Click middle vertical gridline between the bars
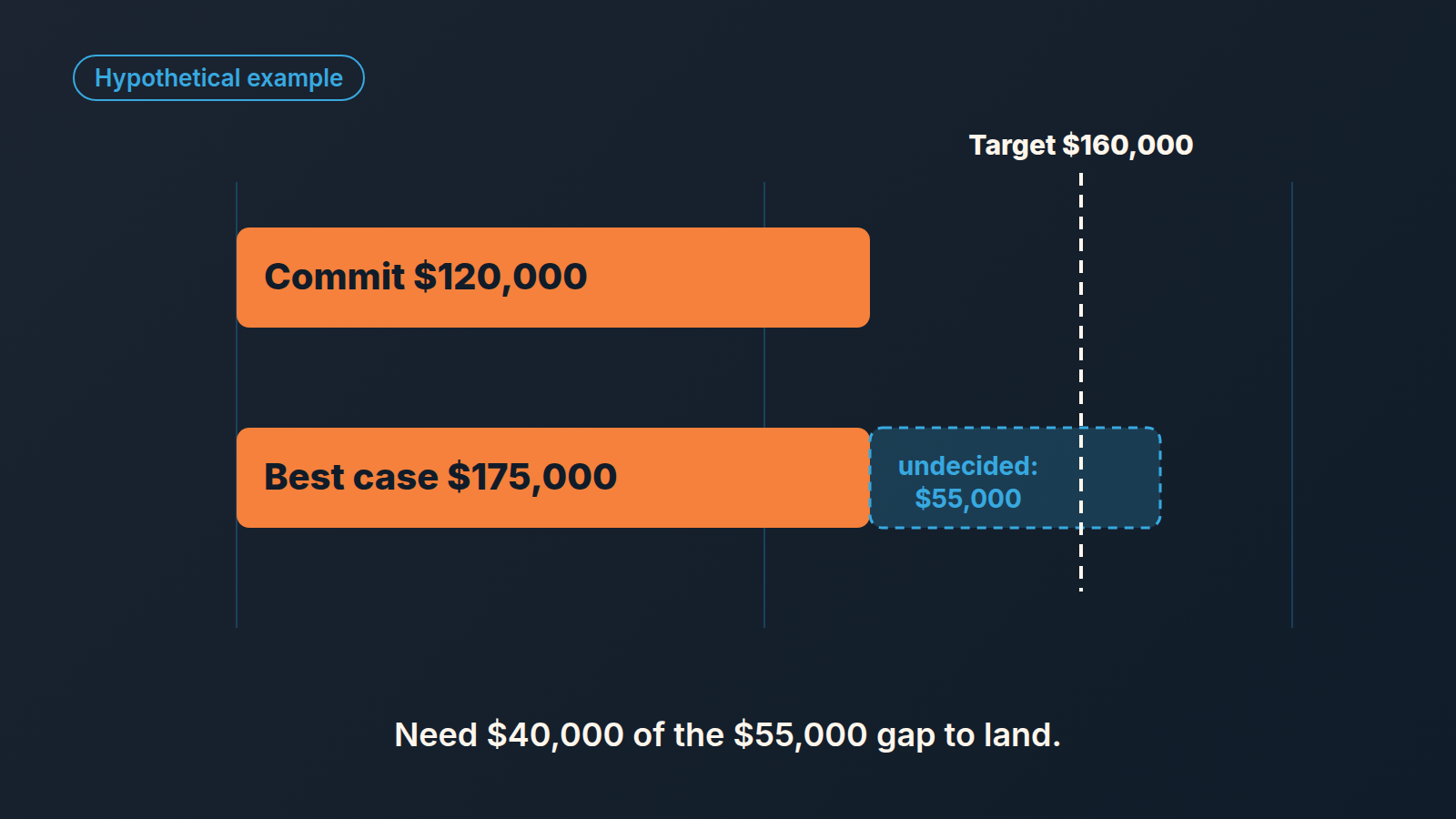Viewport: 1456px width, 819px height. tap(764, 378)
